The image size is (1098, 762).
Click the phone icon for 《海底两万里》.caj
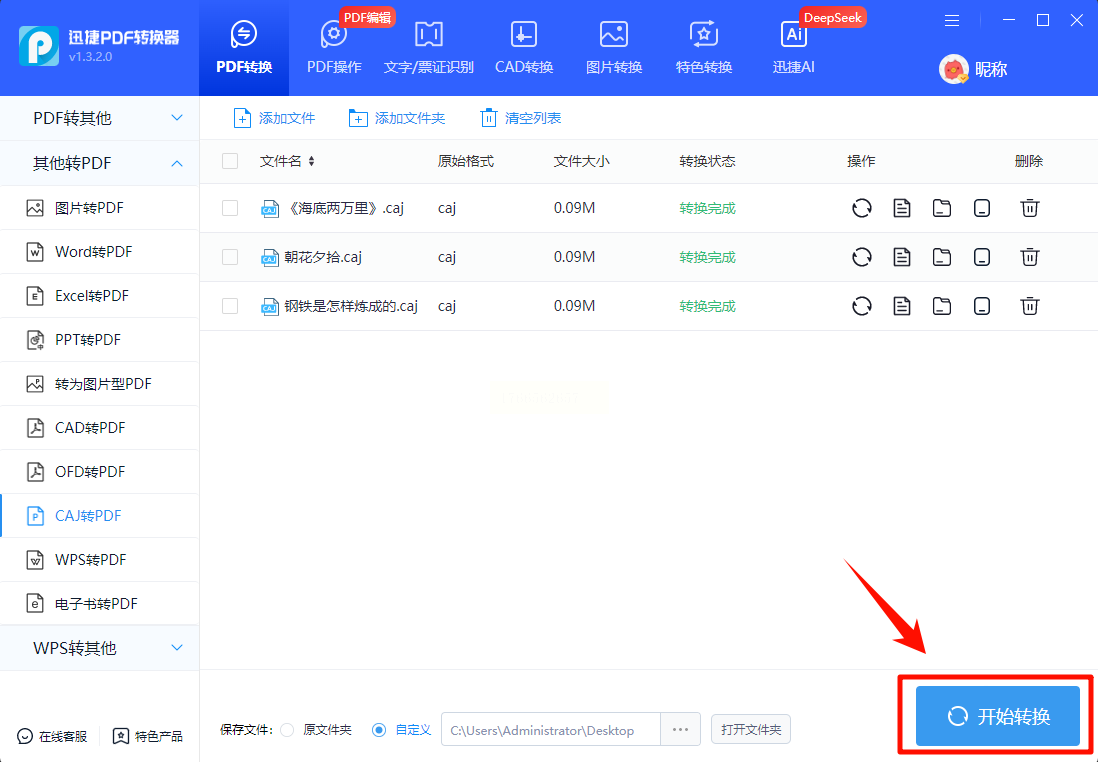(982, 208)
